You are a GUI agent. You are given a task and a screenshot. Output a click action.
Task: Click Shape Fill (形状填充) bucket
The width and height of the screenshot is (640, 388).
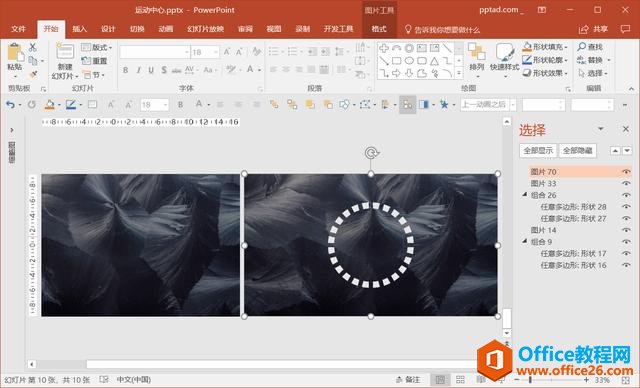527,47
